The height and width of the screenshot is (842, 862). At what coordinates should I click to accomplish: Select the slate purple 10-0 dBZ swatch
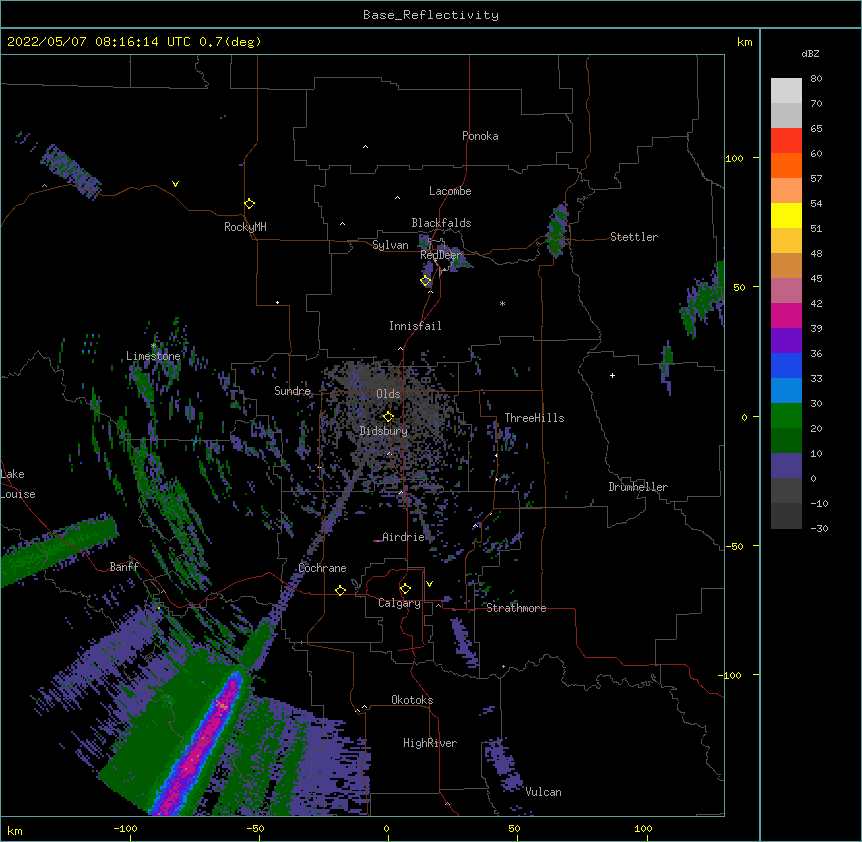(x=786, y=466)
